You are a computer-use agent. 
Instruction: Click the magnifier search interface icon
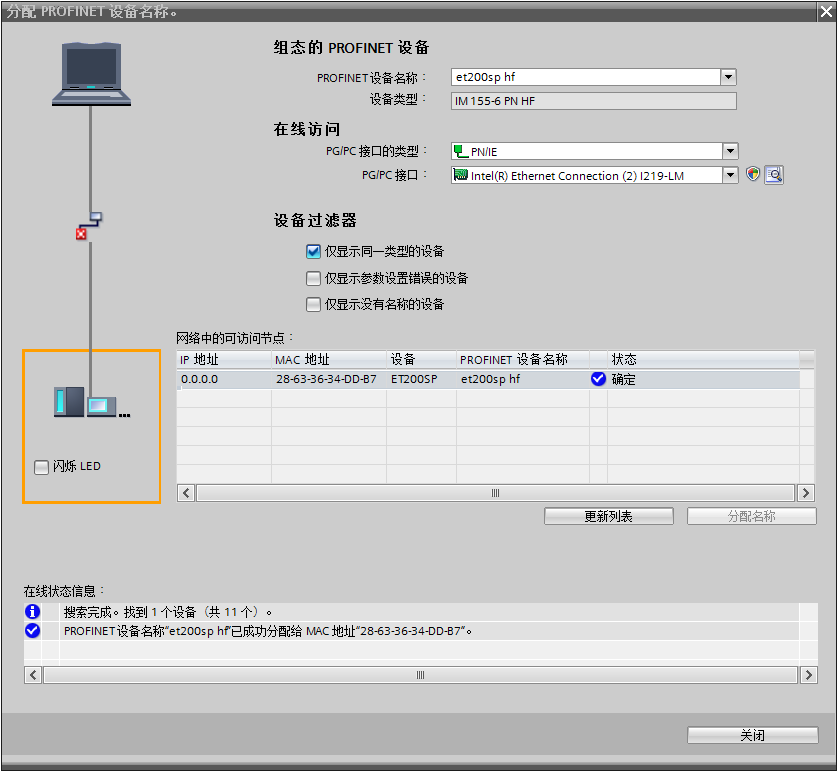coord(774,175)
